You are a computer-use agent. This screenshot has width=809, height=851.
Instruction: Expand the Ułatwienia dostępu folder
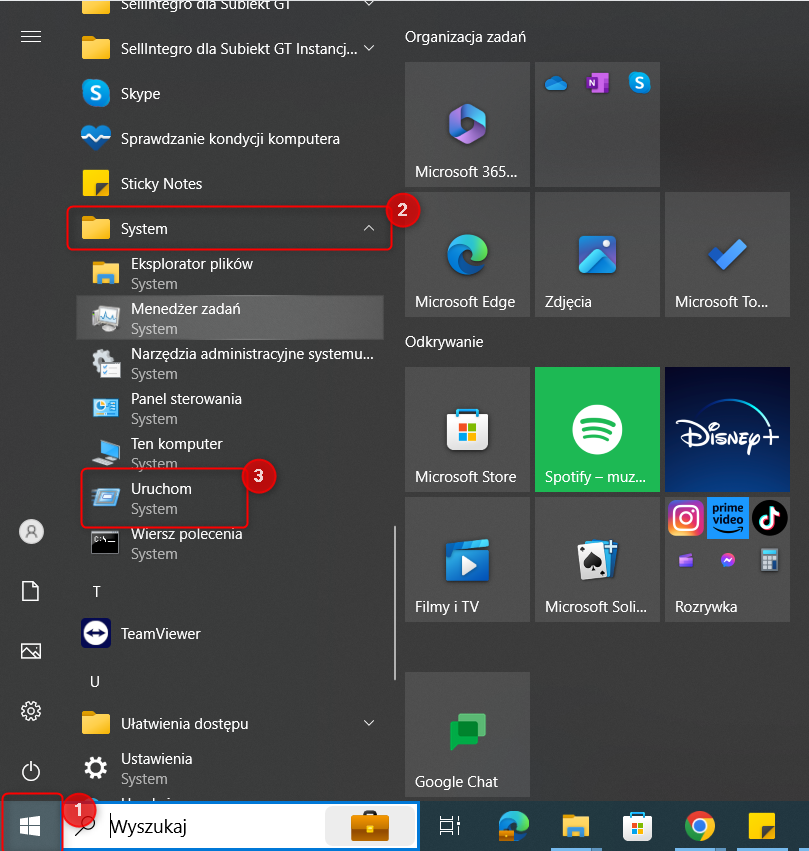pos(230,723)
